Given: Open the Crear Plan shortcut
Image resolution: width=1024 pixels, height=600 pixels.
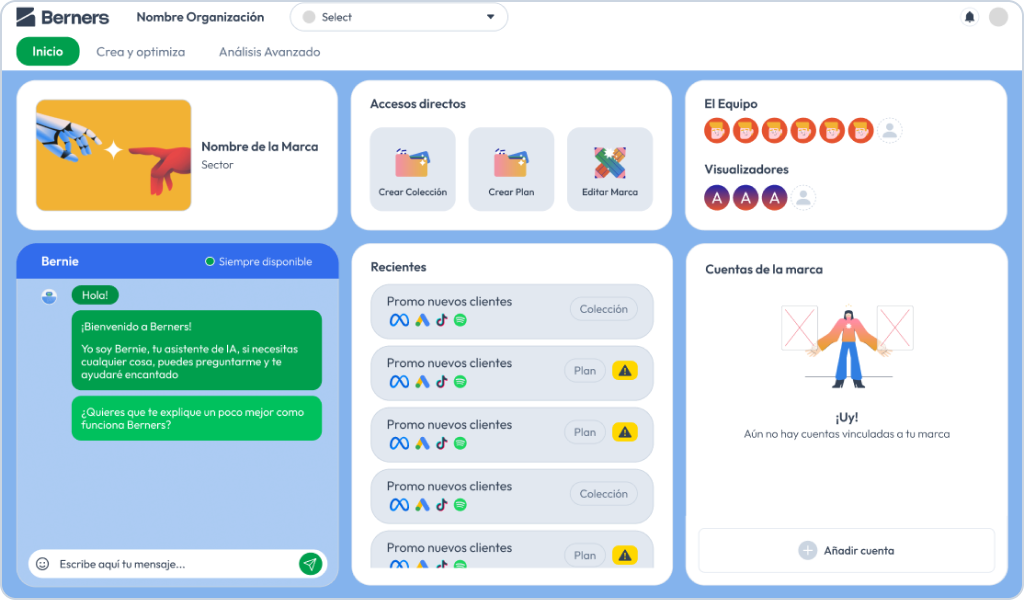Looking at the screenshot, I should (511, 169).
